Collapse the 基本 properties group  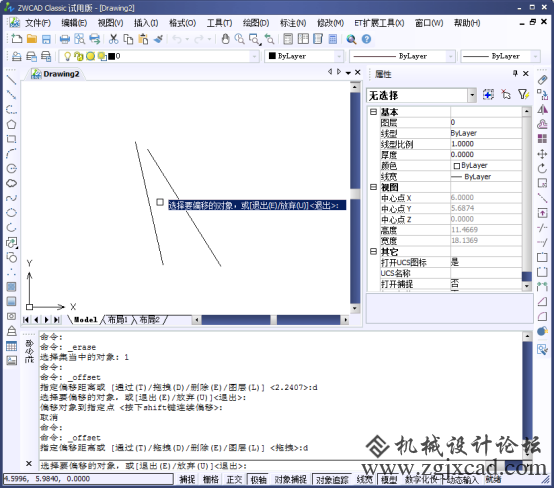point(373,112)
